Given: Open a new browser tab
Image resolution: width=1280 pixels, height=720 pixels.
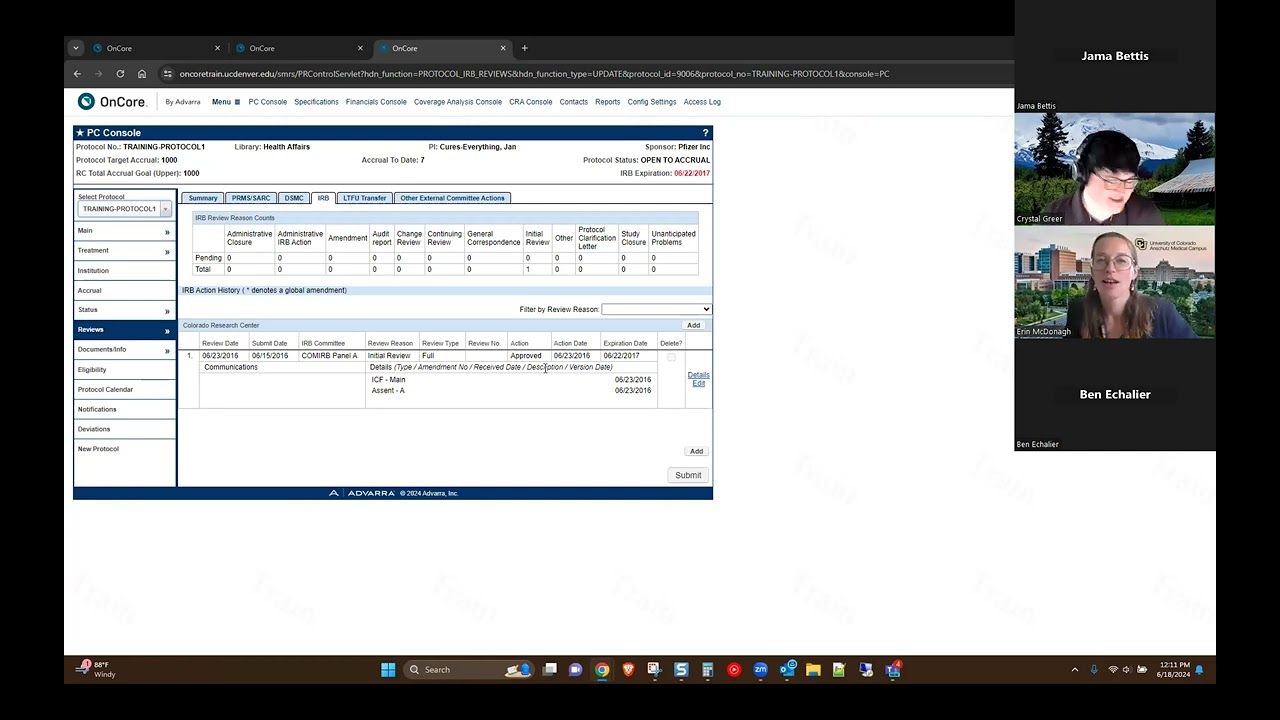Looking at the screenshot, I should tap(524, 48).
